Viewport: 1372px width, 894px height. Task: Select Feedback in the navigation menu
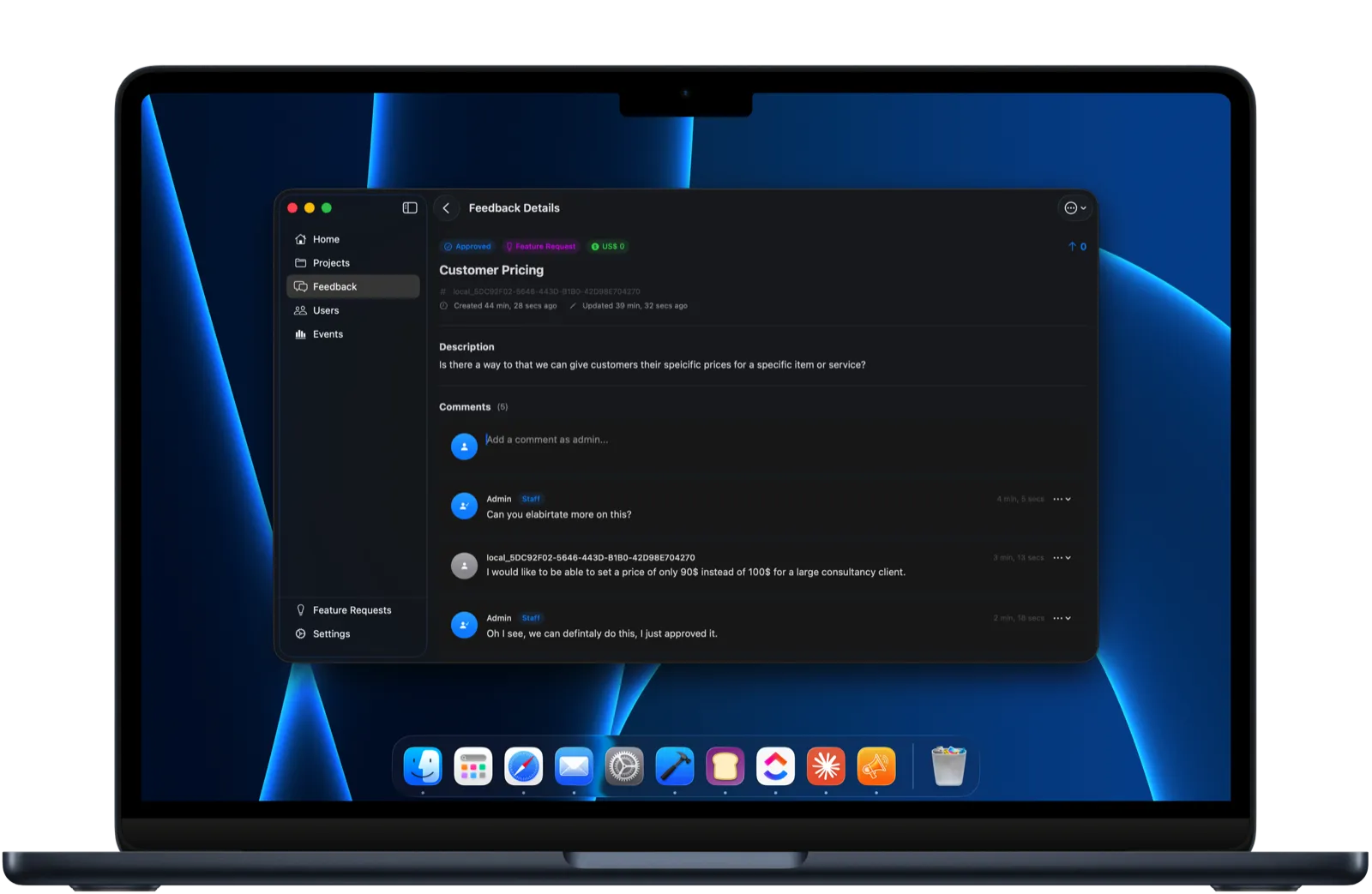click(x=335, y=286)
